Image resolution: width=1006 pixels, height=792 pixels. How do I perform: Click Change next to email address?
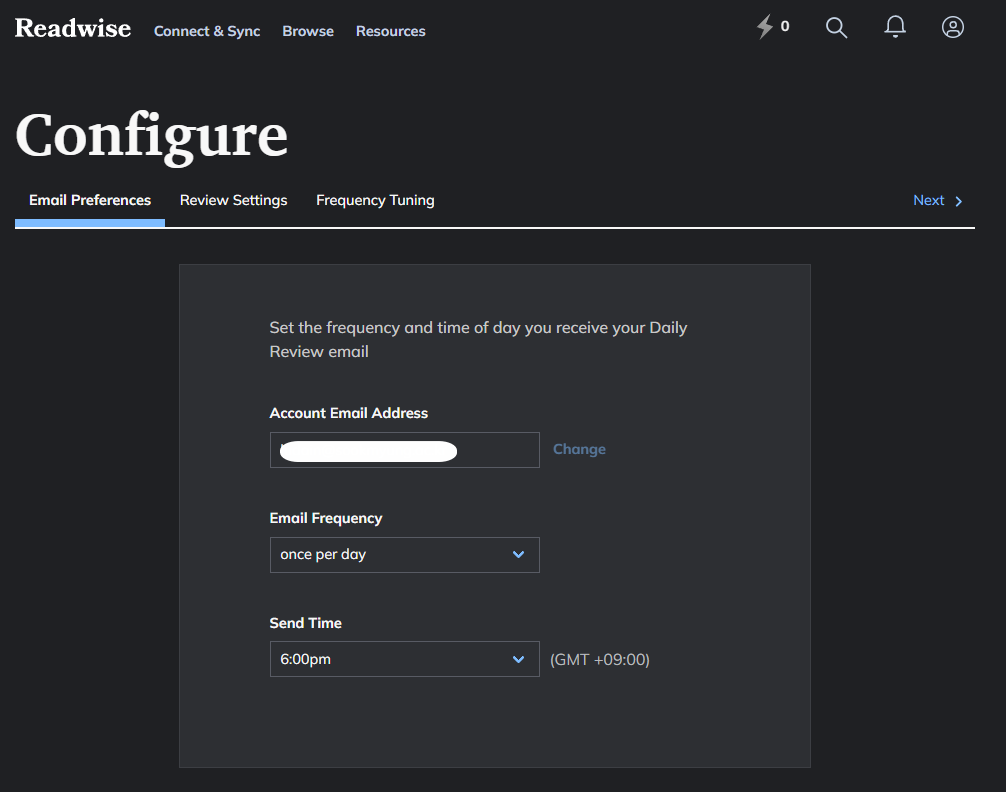[579, 449]
